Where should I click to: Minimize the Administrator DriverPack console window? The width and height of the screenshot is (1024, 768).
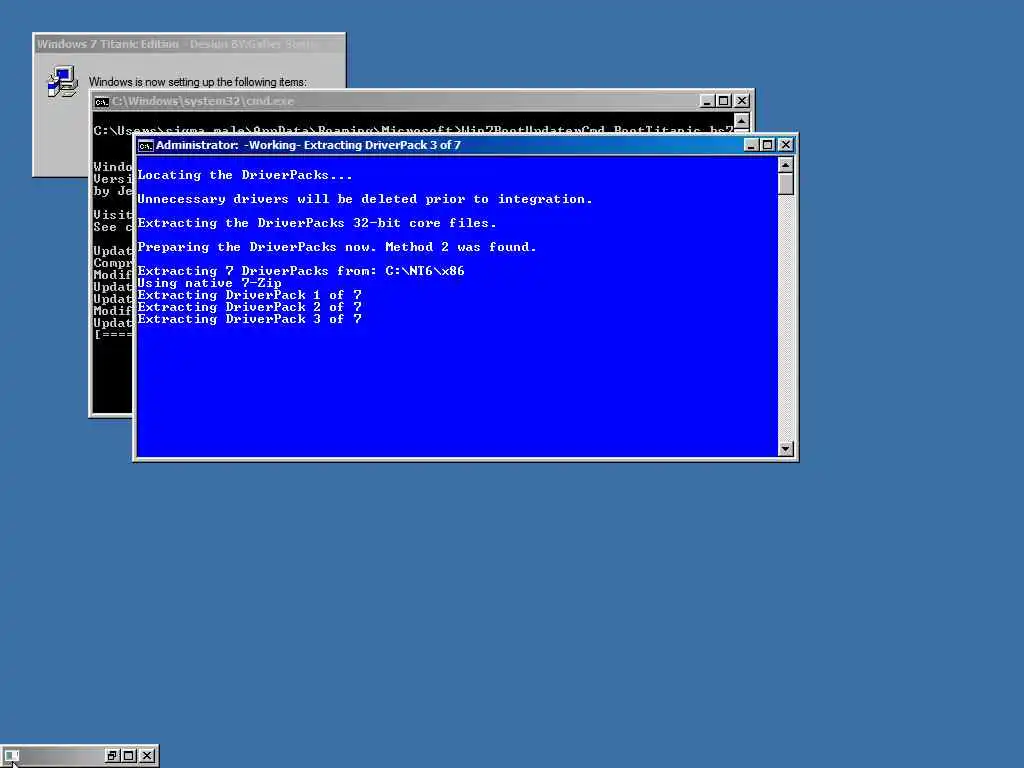click(751, 145)
